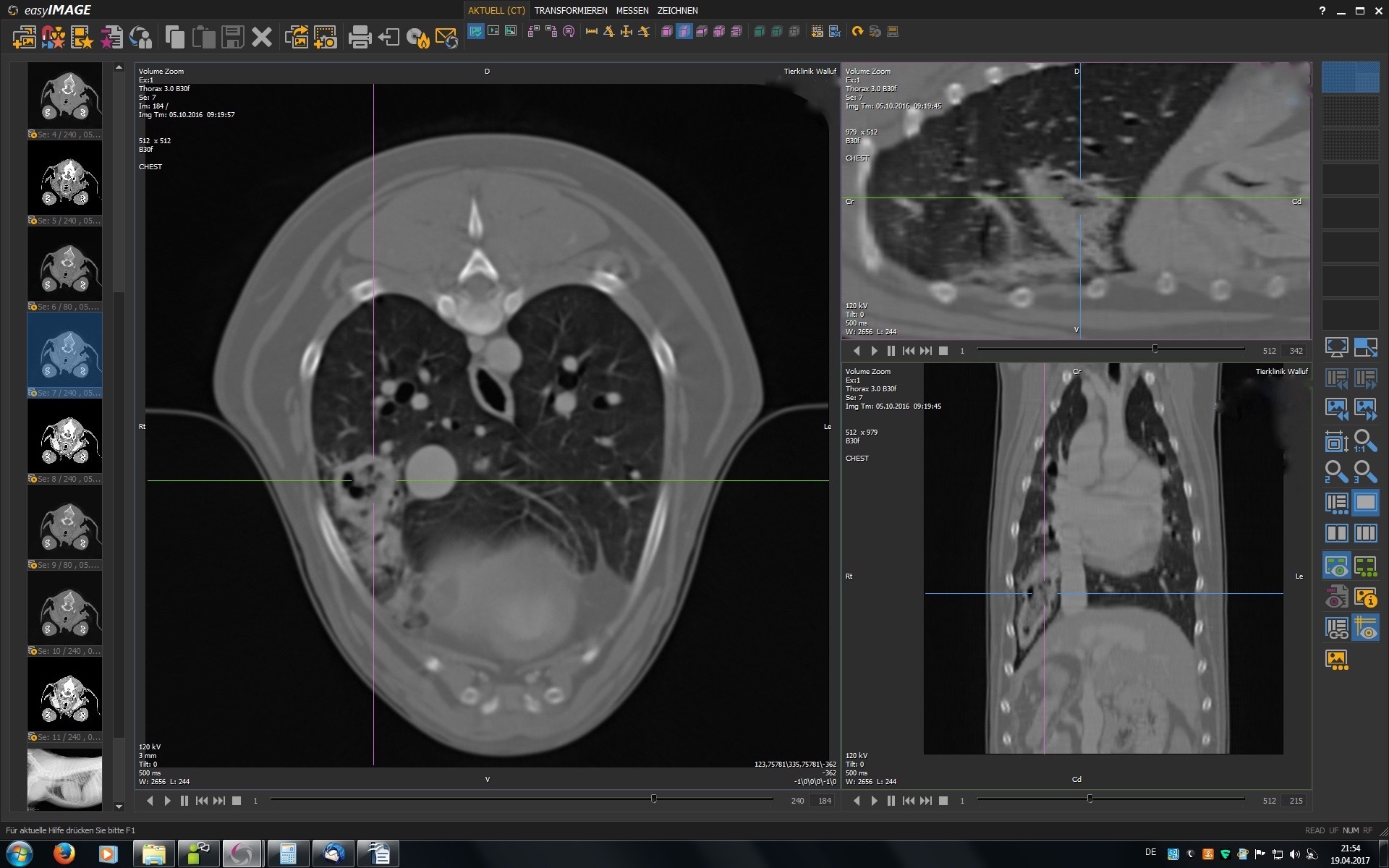Click the undo rotate arrow icon

[857, 32]
